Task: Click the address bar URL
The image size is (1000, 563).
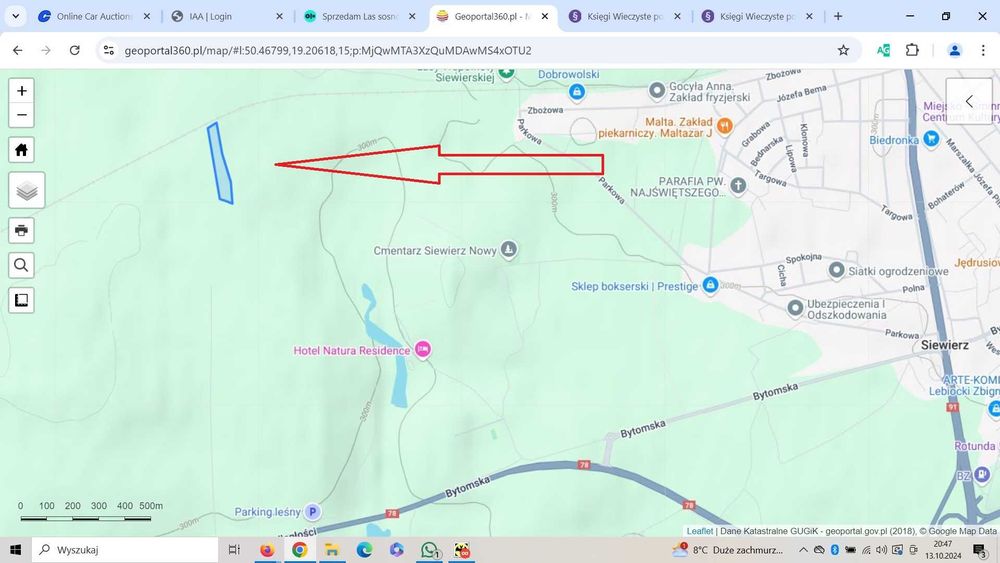Action: coord(328,50)
